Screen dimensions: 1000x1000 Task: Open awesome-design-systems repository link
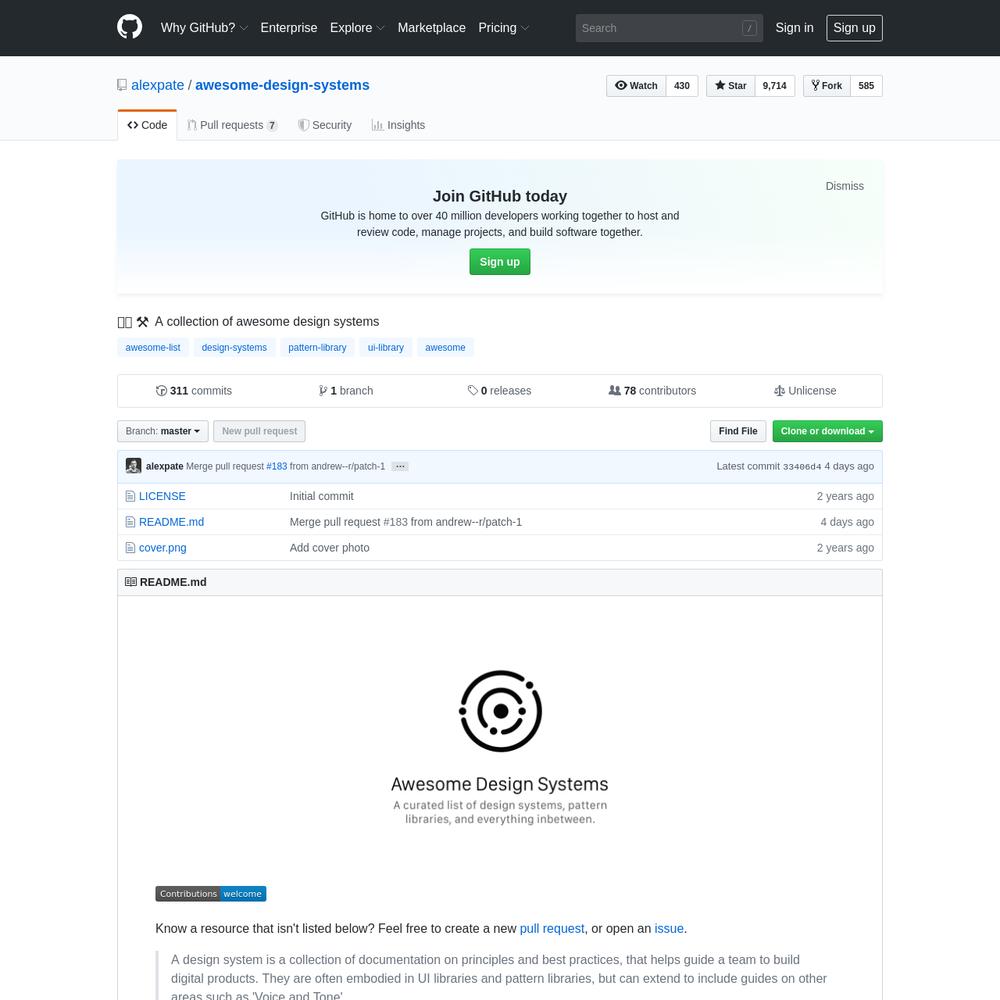tap(282, 85)
